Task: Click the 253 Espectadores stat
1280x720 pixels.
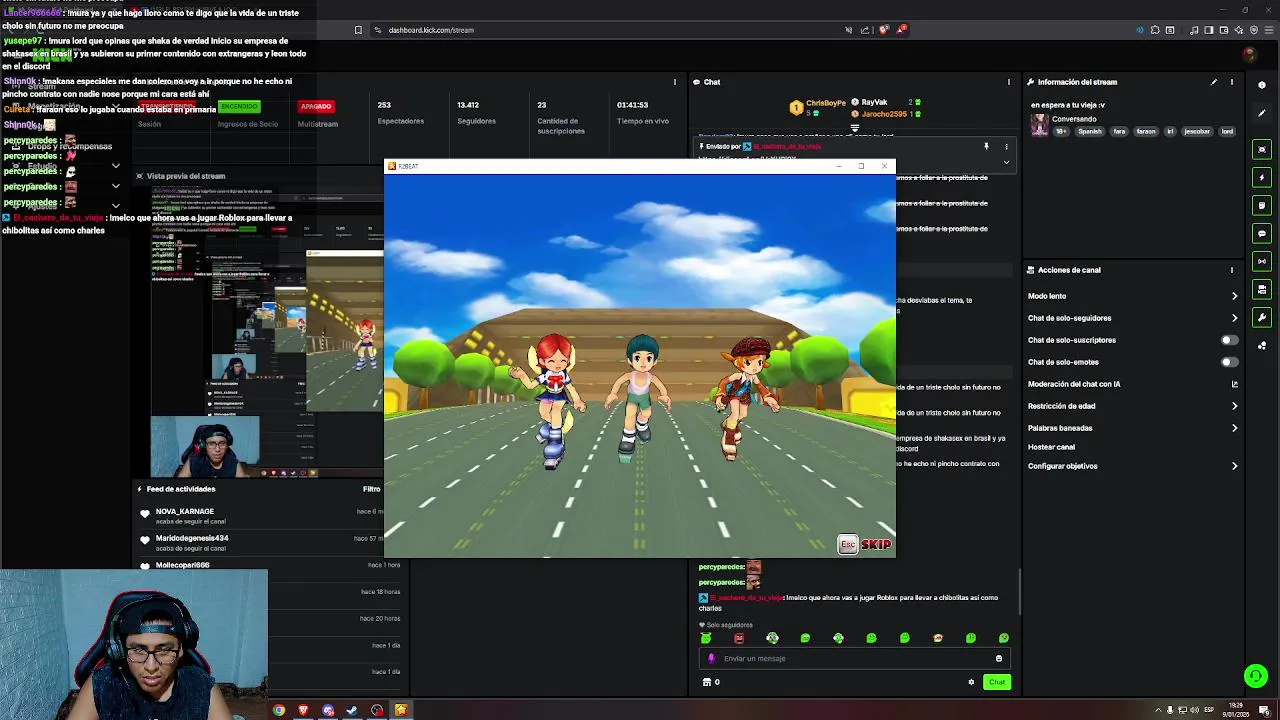Action: point(400,112)
